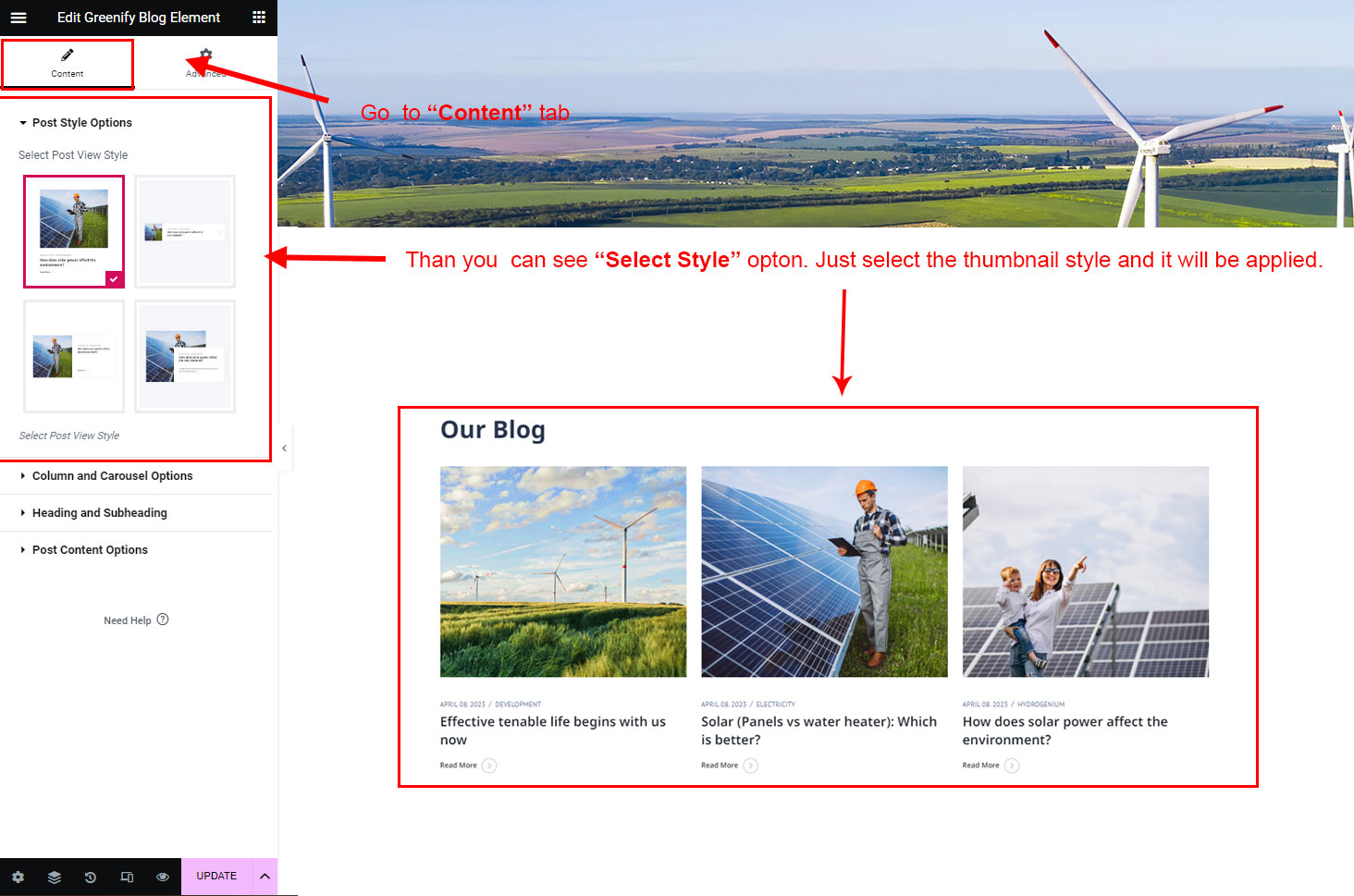Open save options arrow beside UPDATE
1354x896 pixels.
[265, 877]
